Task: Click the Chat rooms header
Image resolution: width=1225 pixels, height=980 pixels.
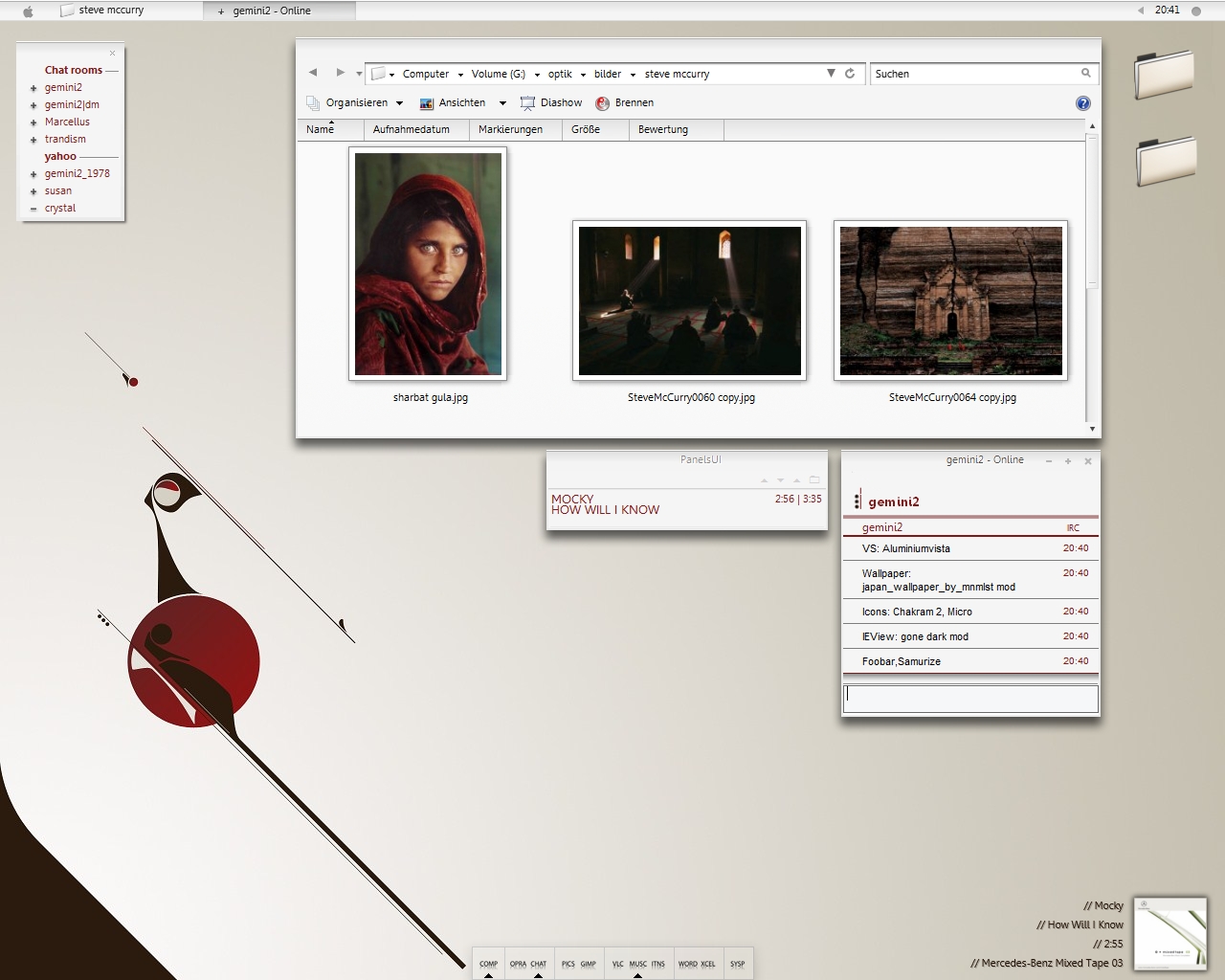Action: pos(74,70)
